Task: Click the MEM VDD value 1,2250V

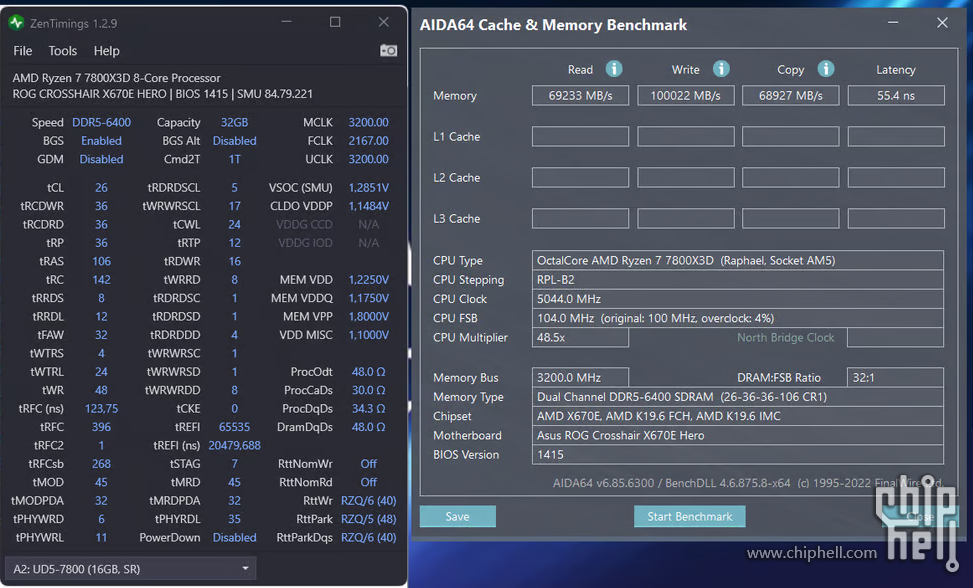Action: 369,280
